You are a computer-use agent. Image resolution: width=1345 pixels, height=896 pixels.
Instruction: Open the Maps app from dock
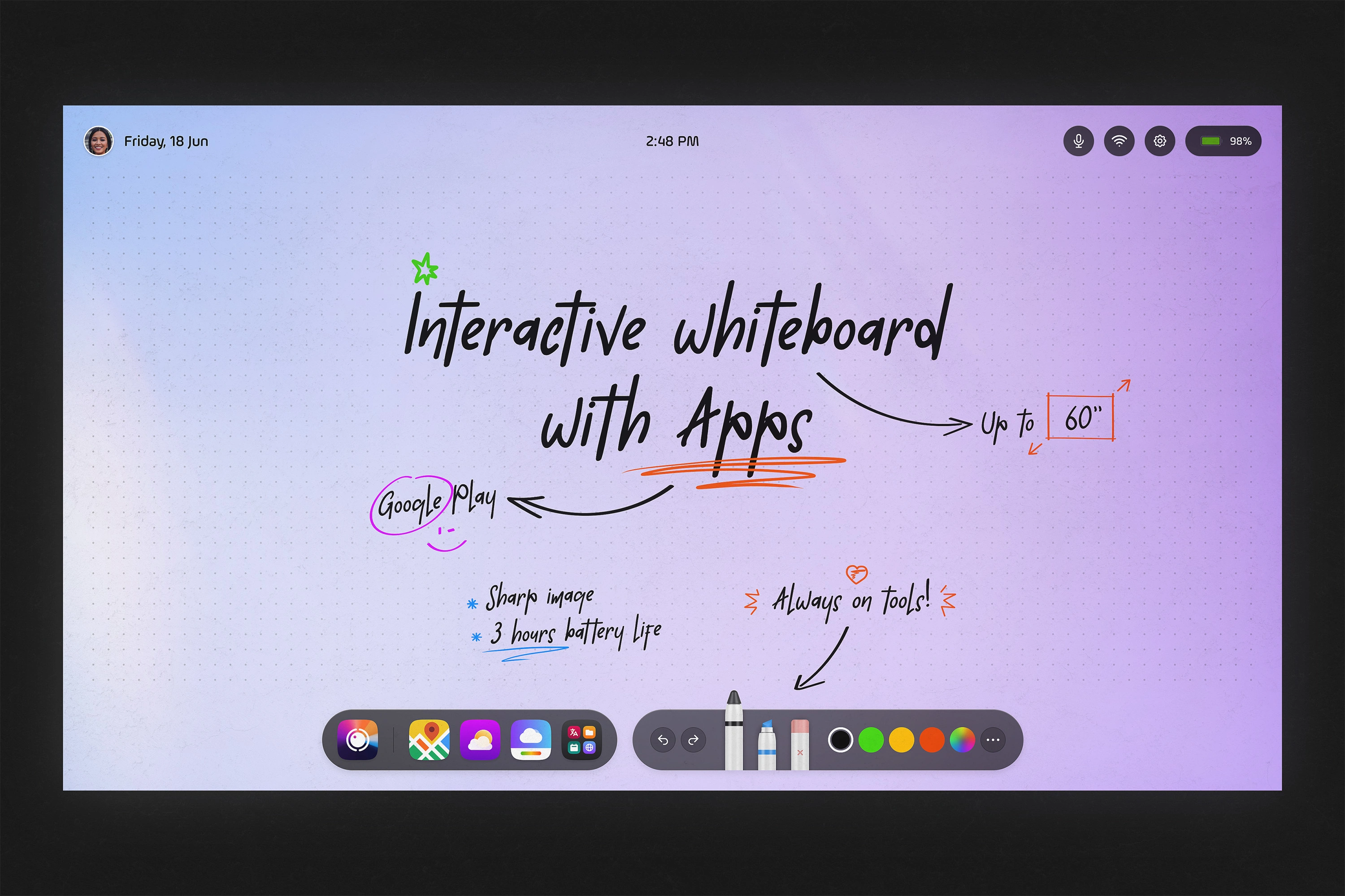coord(430,740)
